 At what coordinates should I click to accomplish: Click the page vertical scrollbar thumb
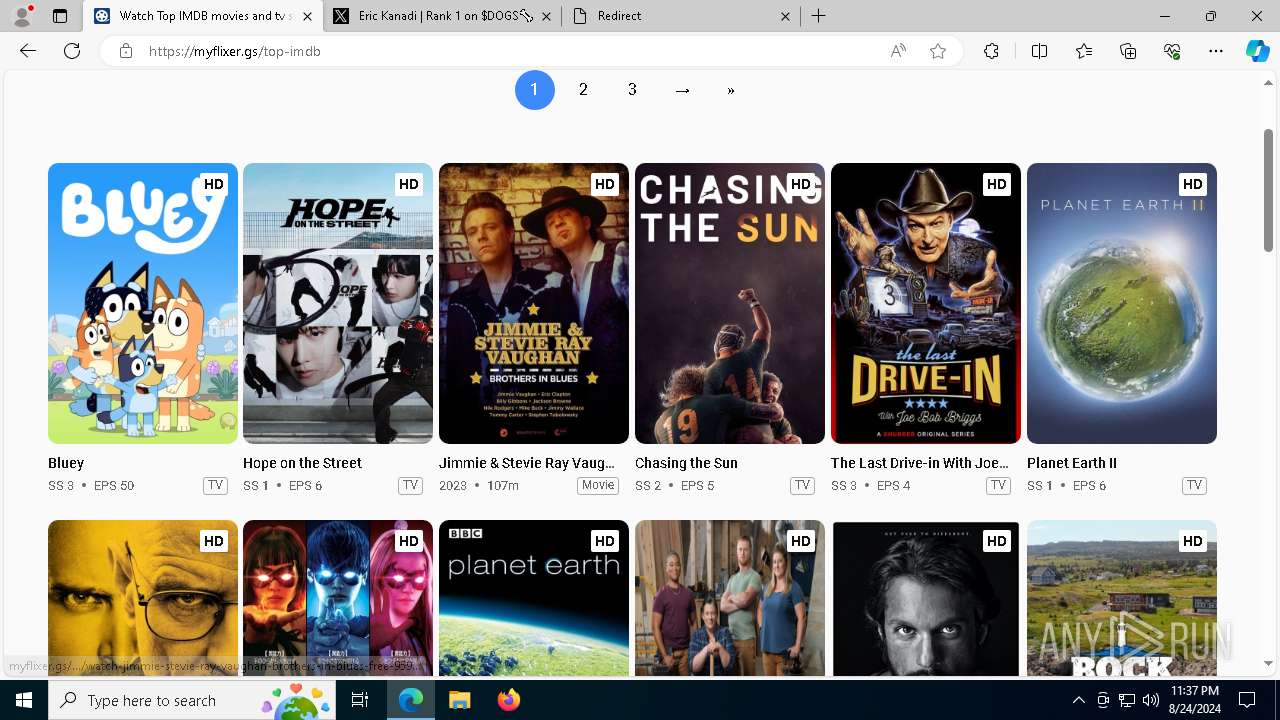(x=1268, y=190)
